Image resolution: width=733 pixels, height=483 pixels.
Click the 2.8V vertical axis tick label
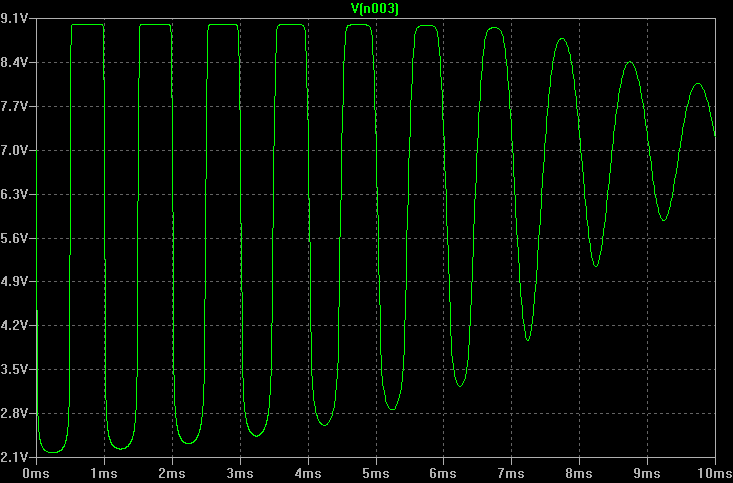click(17, 413)
